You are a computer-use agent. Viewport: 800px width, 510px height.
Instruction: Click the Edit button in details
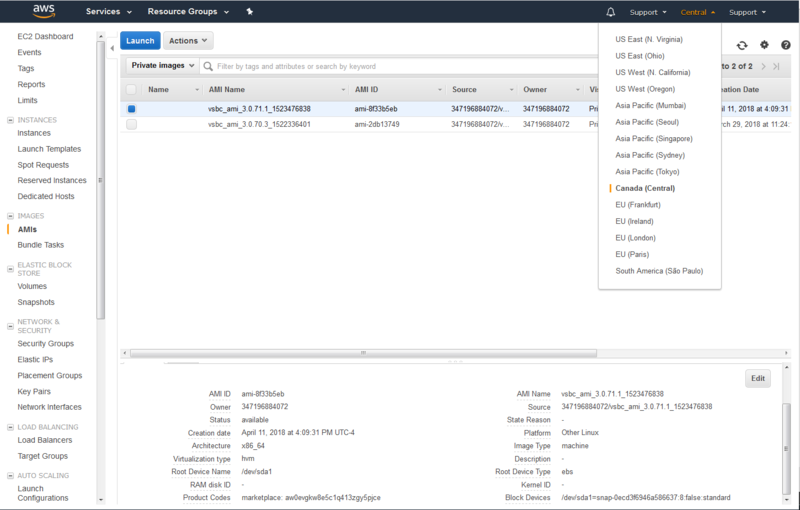click(x=758, y=378)
